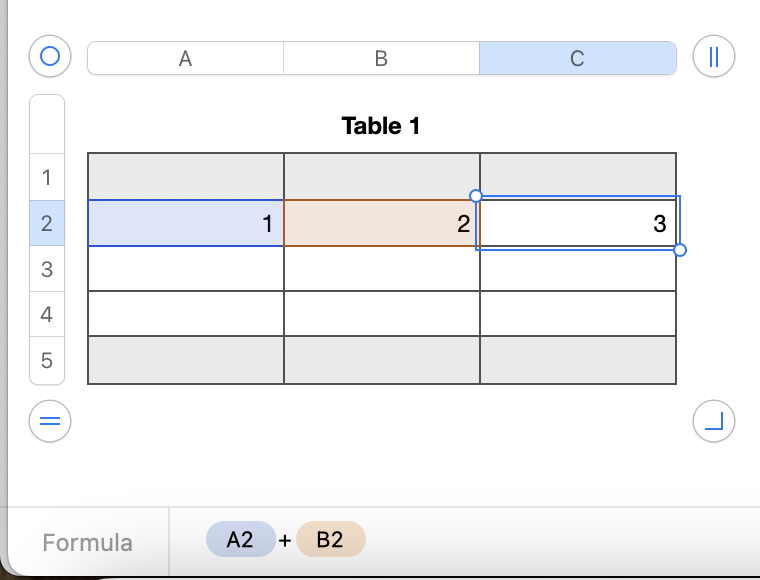Select row 2 header

(x=47, y=224)
